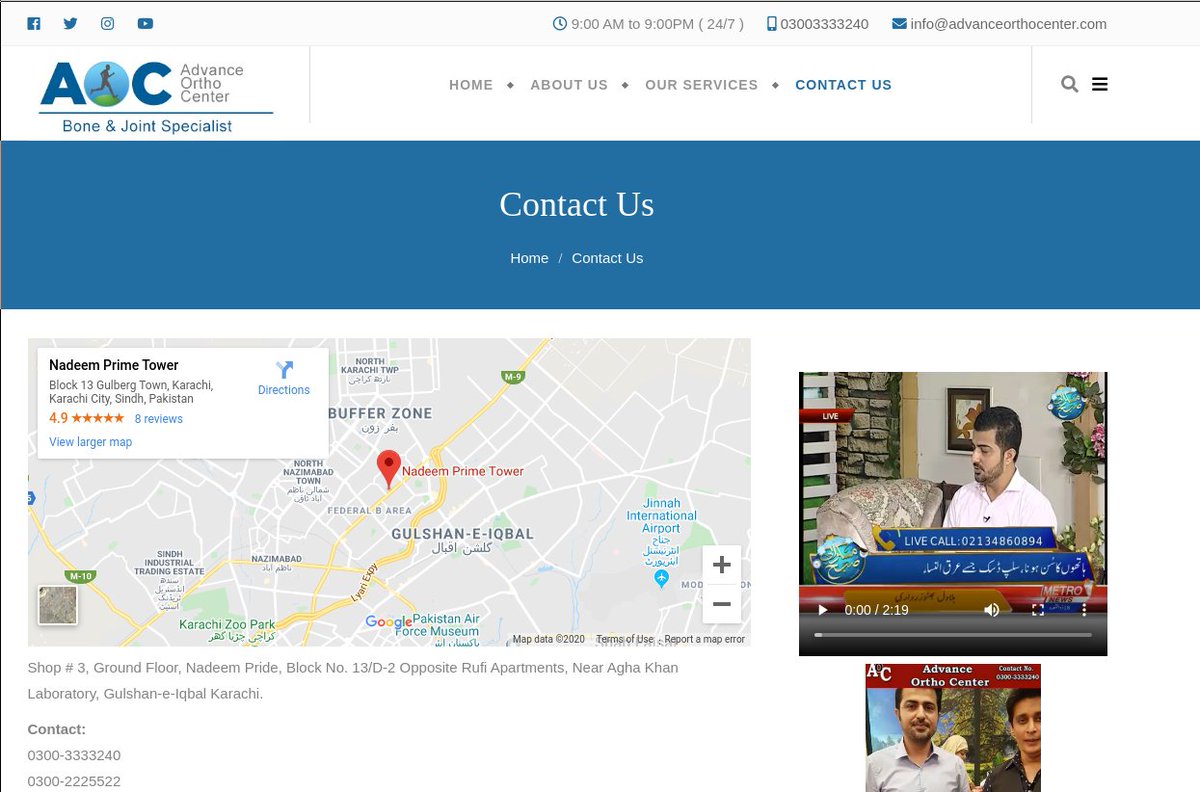
Task: Switch map to satellite view thumbnail
Action: [58, 605]
